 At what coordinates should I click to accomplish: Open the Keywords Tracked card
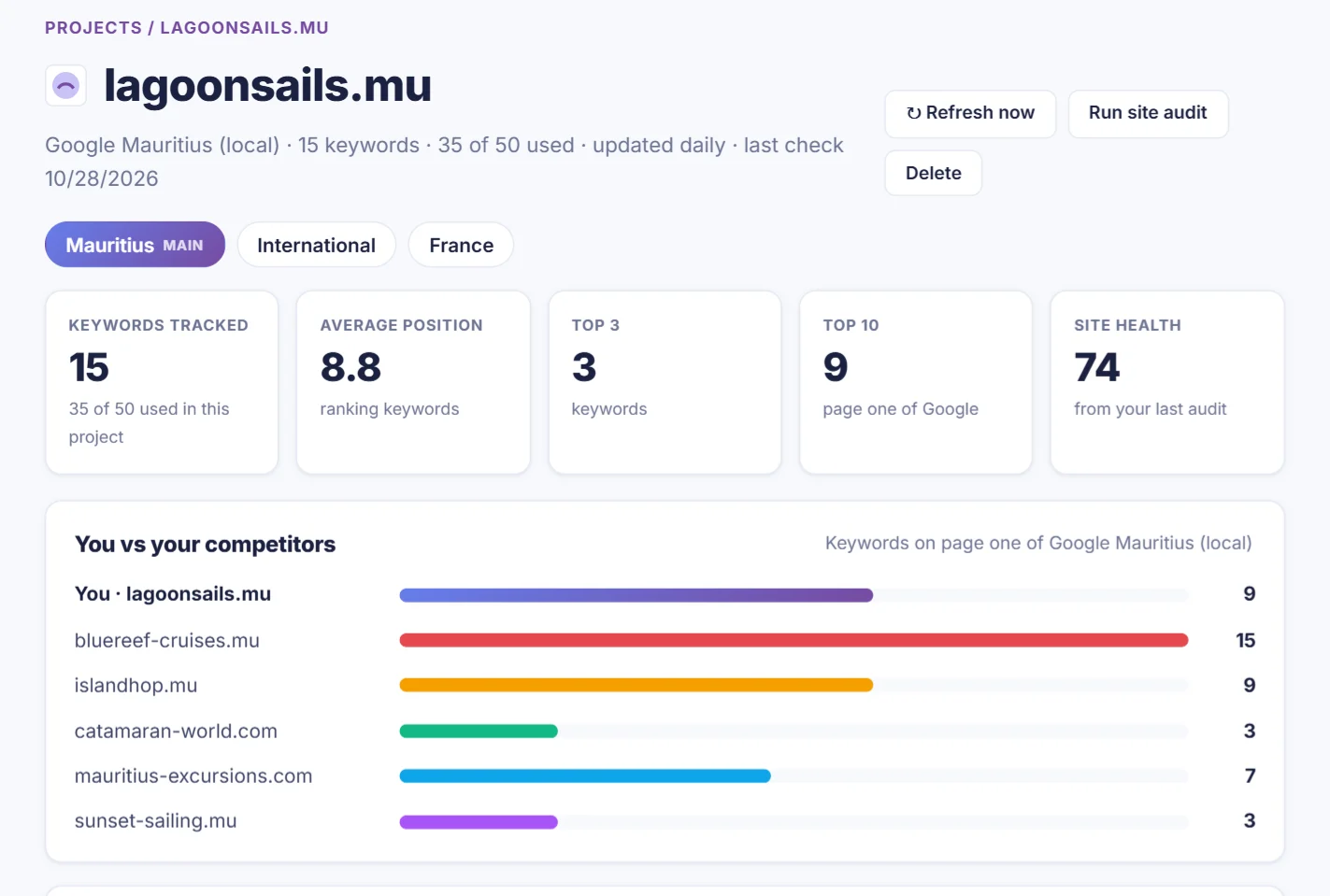[x=162, y=382]
